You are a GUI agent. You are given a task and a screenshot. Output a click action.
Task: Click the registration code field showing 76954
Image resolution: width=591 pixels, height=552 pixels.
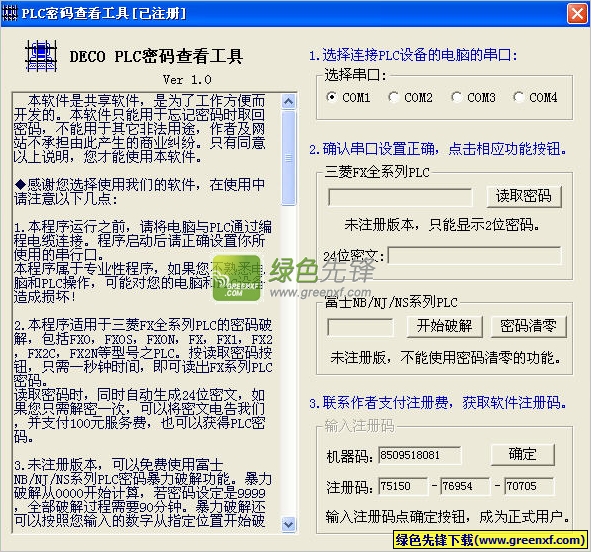coord(465,486)
